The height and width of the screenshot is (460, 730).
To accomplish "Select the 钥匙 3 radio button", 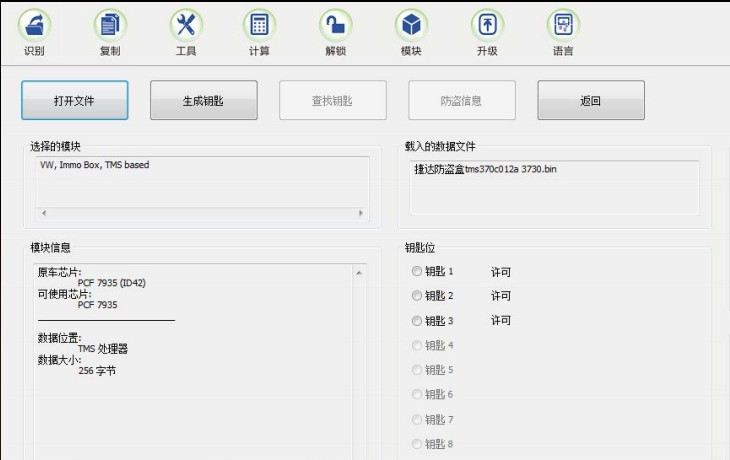I will (417, 321).
